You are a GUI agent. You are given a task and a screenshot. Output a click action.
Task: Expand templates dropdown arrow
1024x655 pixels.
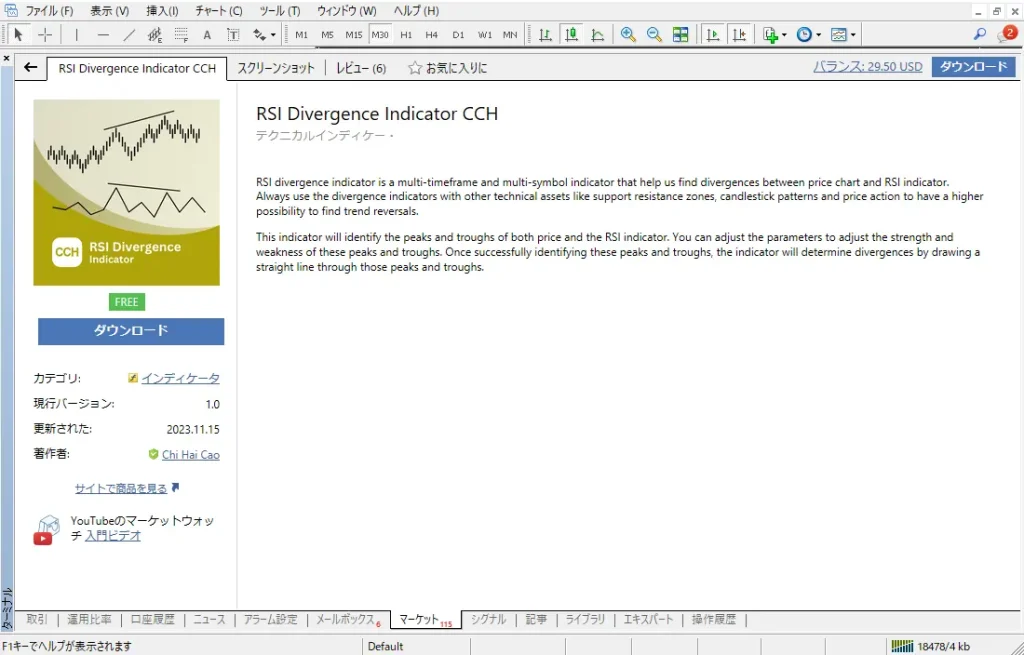[x=853, y=35]
